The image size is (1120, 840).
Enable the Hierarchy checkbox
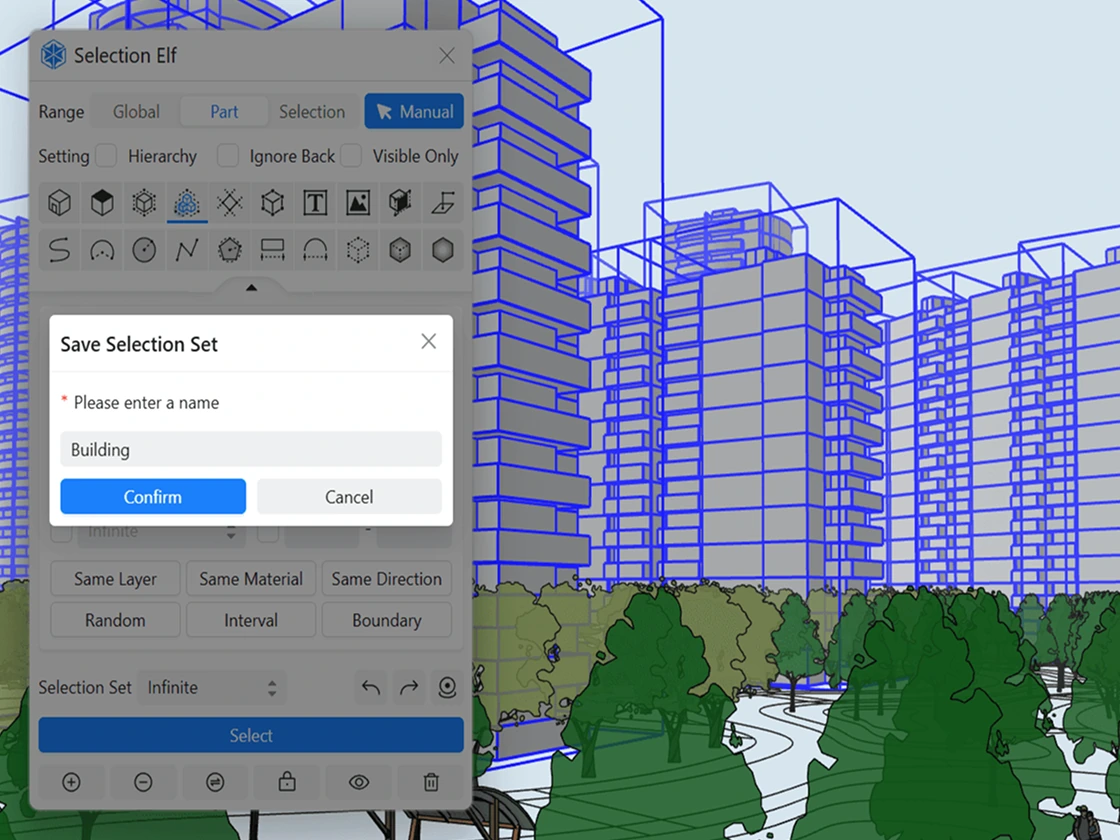(106, 156)
